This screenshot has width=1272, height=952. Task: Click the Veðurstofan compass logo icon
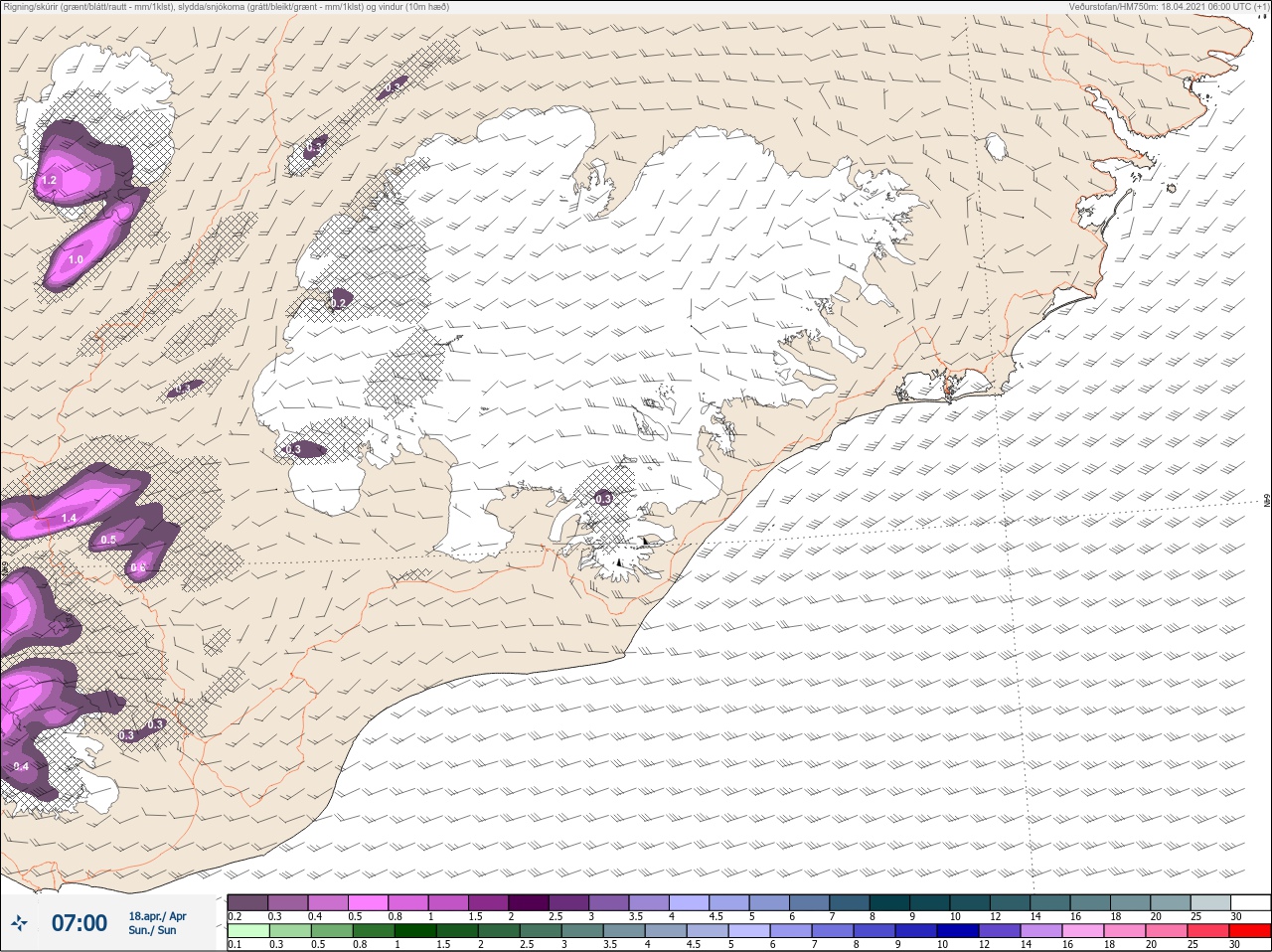[19, 924]
